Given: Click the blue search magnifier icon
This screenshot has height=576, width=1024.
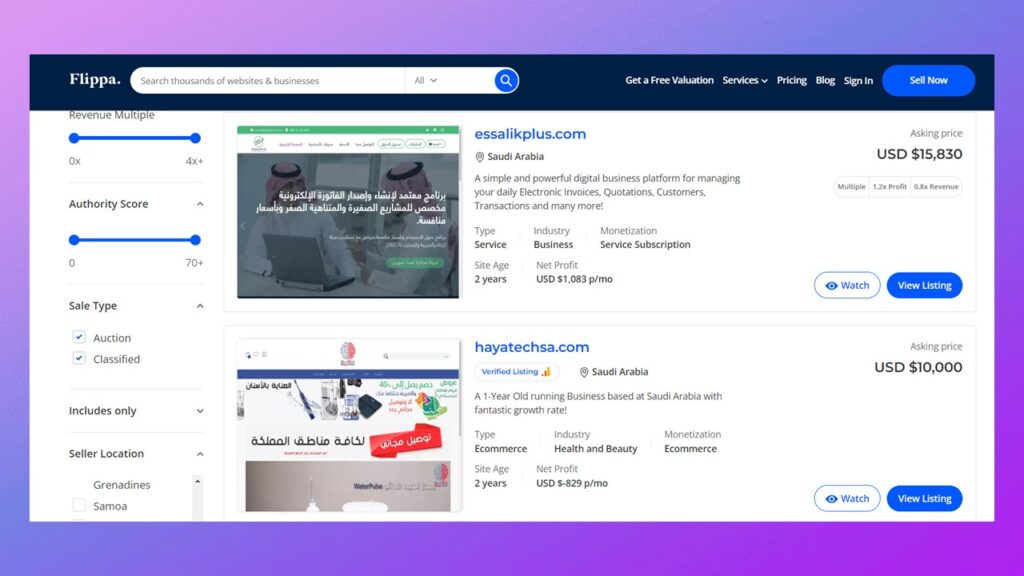Looking at the screenshot, I should pyautogui.click(x=505, y=80).
